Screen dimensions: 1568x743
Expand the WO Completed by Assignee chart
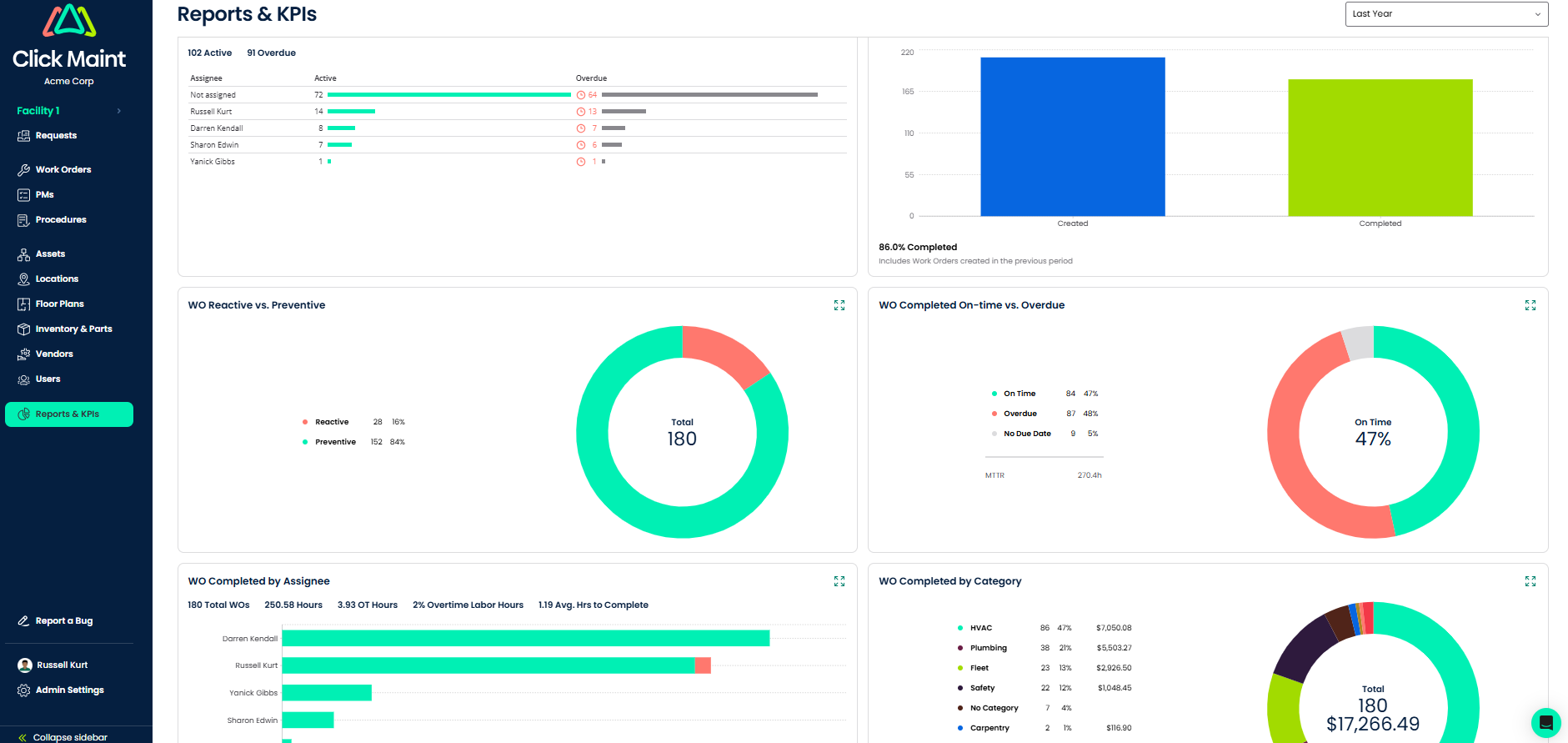click(x=839, y=581)
